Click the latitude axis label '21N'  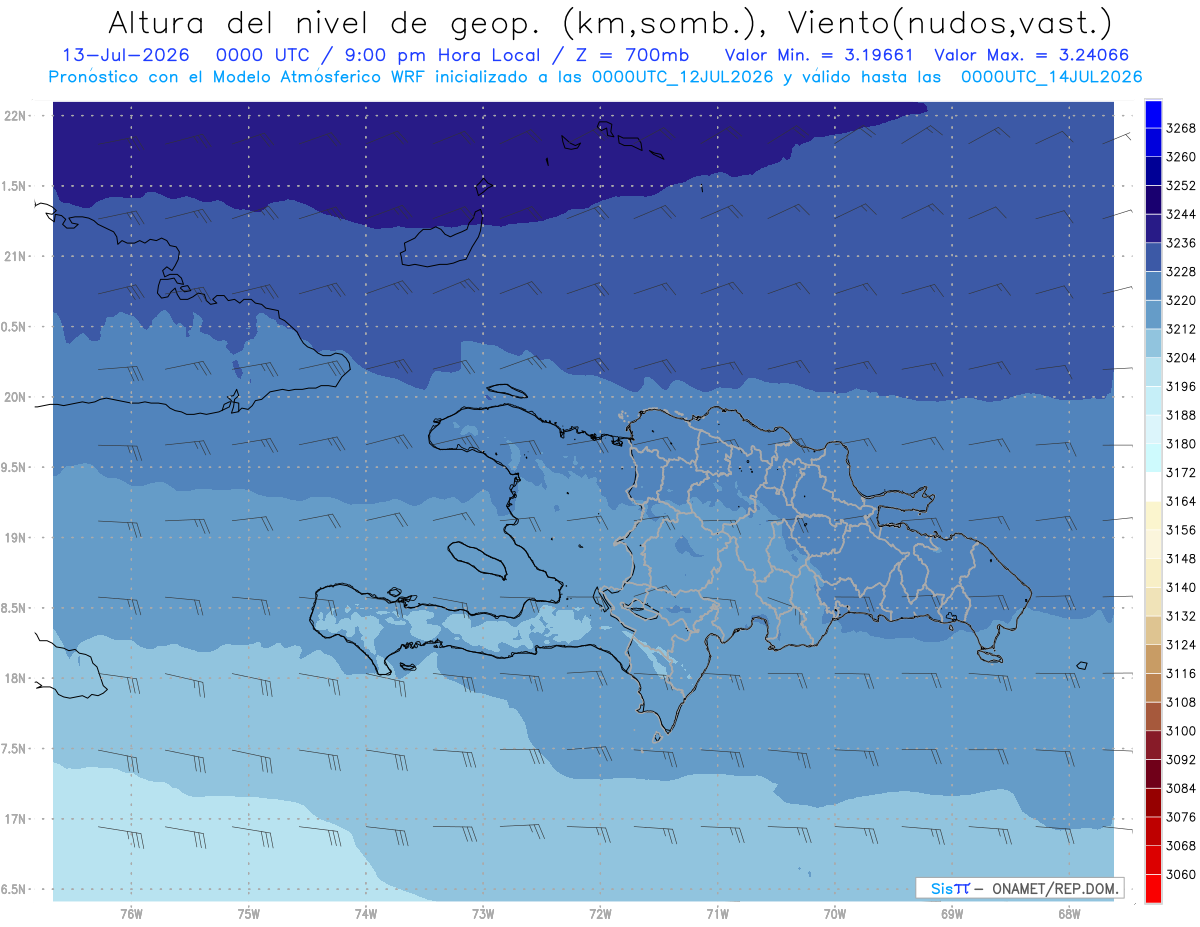17,257
